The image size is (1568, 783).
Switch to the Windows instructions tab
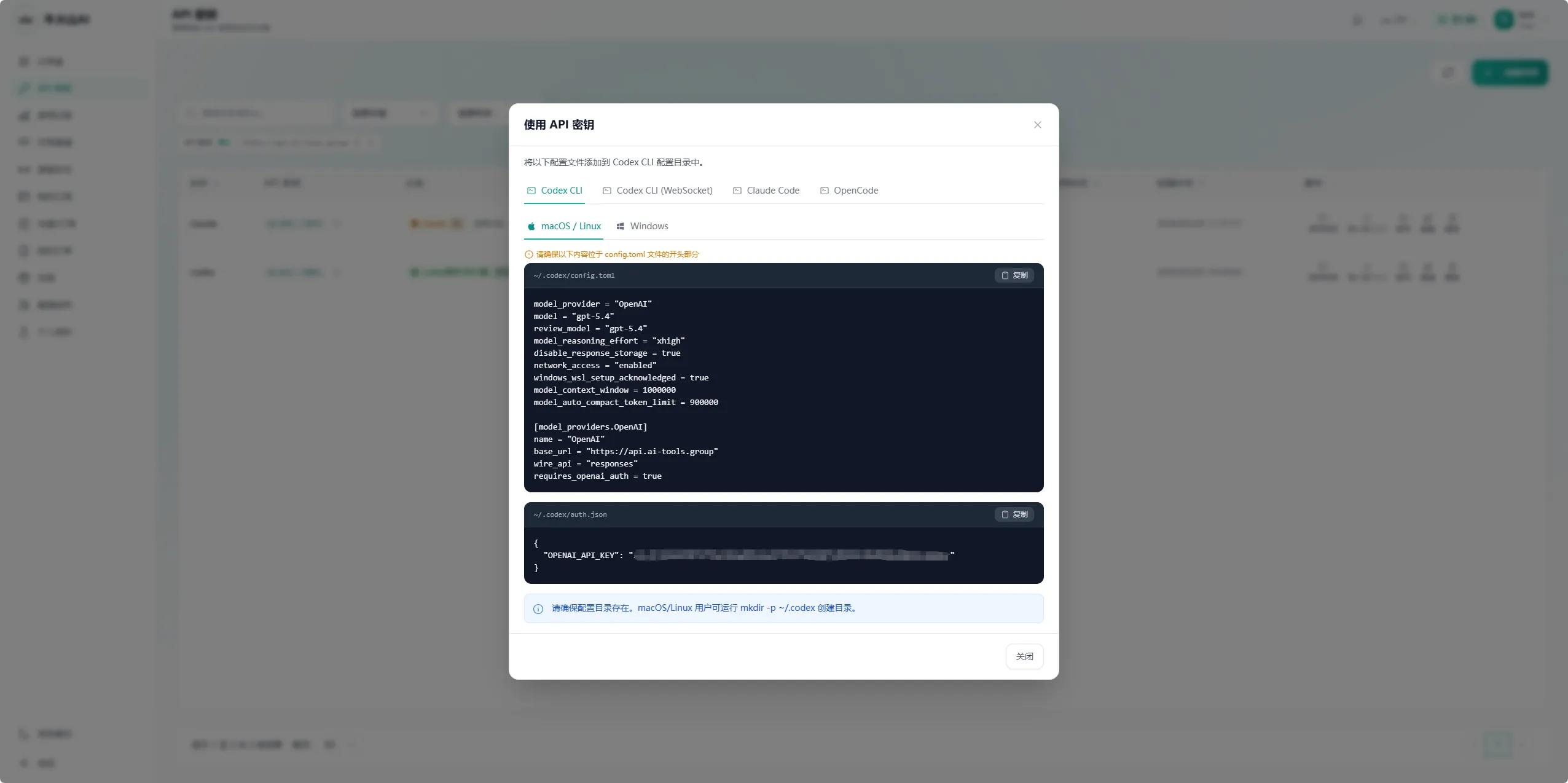coord(642,226)
